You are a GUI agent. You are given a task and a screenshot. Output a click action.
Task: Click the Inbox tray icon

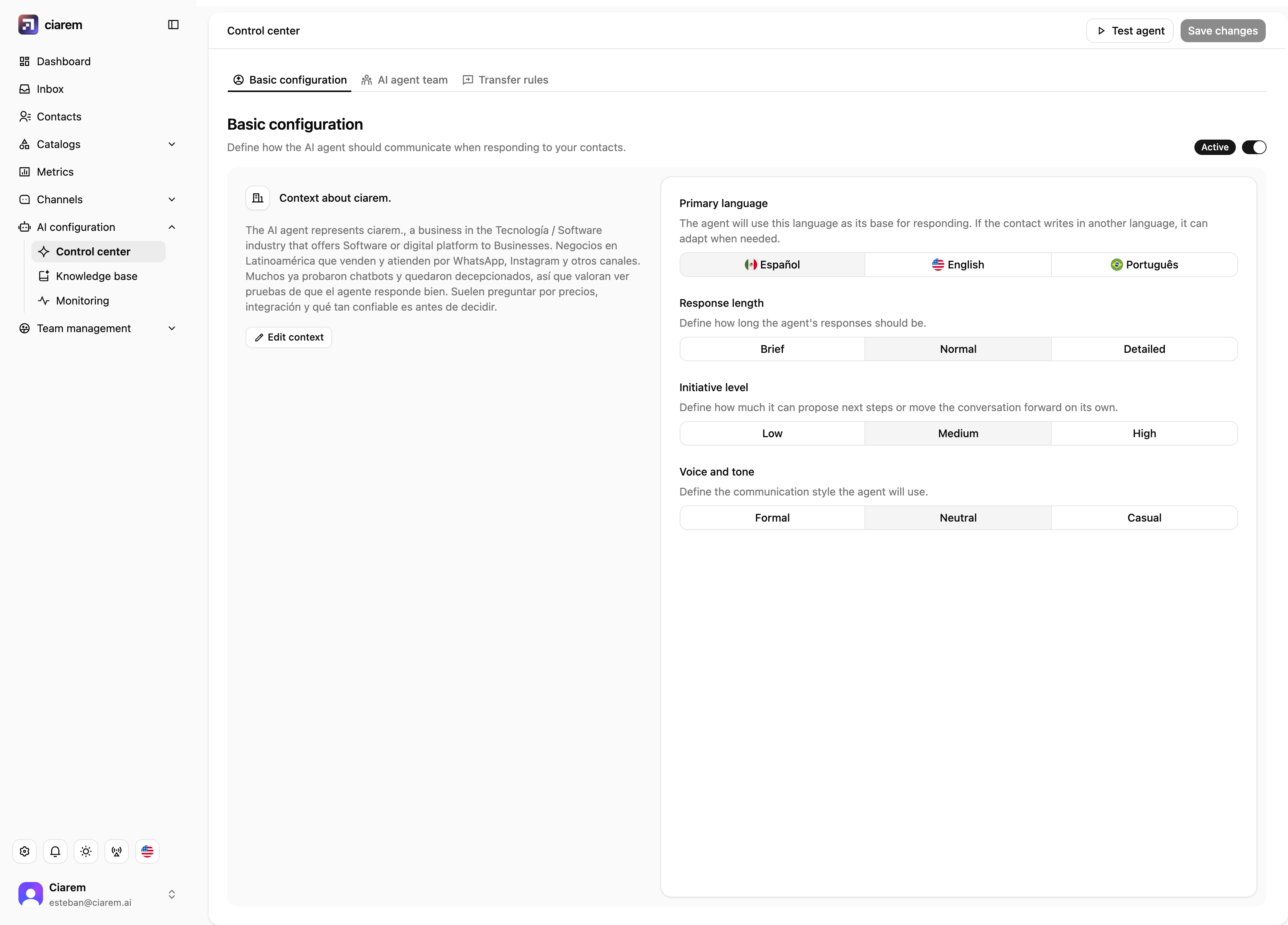(x=25, y=89)
